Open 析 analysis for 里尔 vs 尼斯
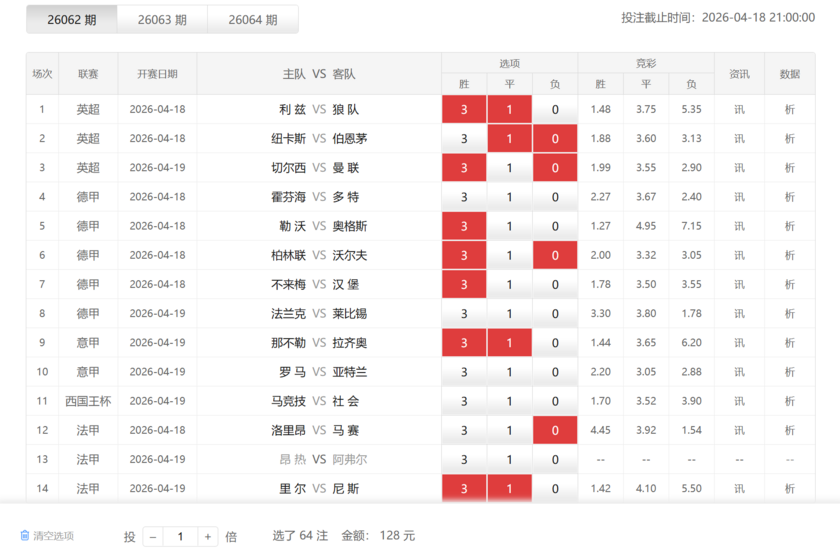Viewport: 840px width, 560px height. 789,488
